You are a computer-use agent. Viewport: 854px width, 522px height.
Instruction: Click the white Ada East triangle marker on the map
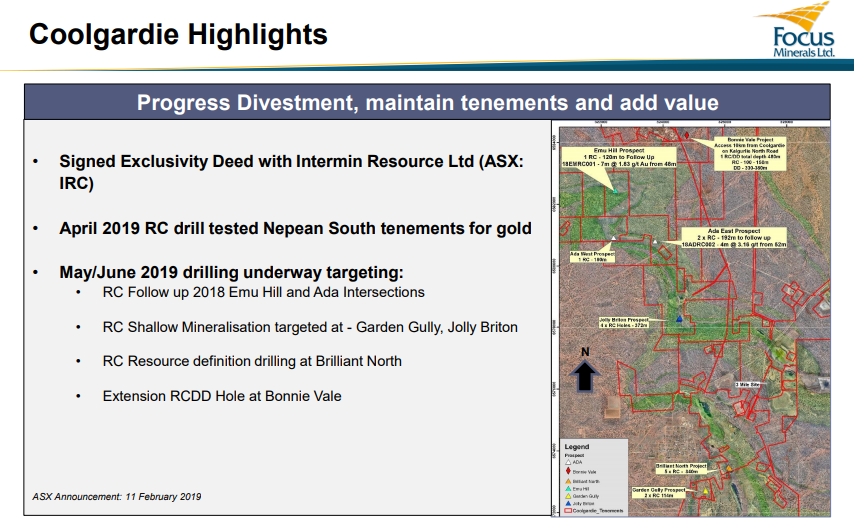pos(655,241)
